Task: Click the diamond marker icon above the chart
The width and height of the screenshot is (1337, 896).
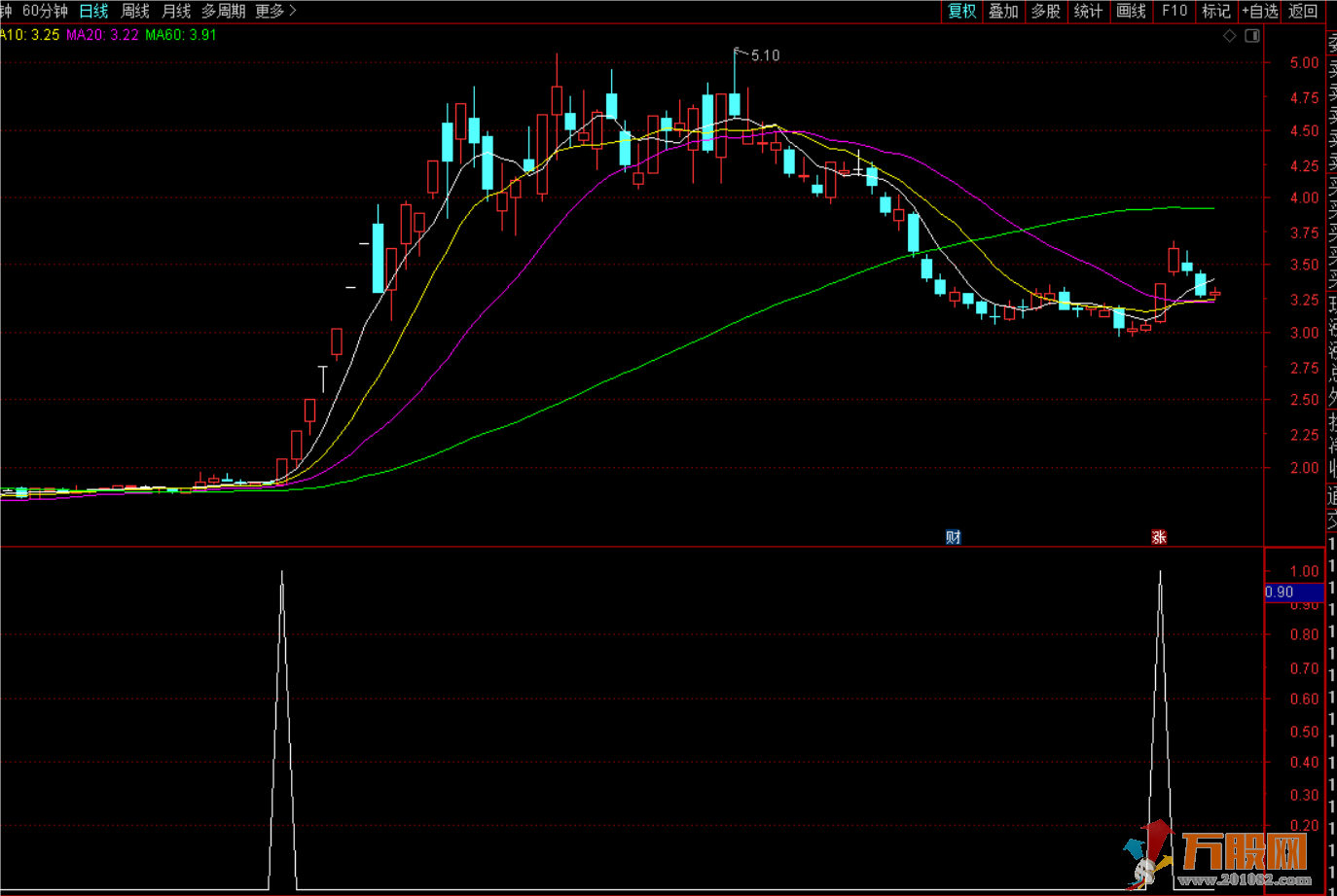Action: coord(1230,36)
